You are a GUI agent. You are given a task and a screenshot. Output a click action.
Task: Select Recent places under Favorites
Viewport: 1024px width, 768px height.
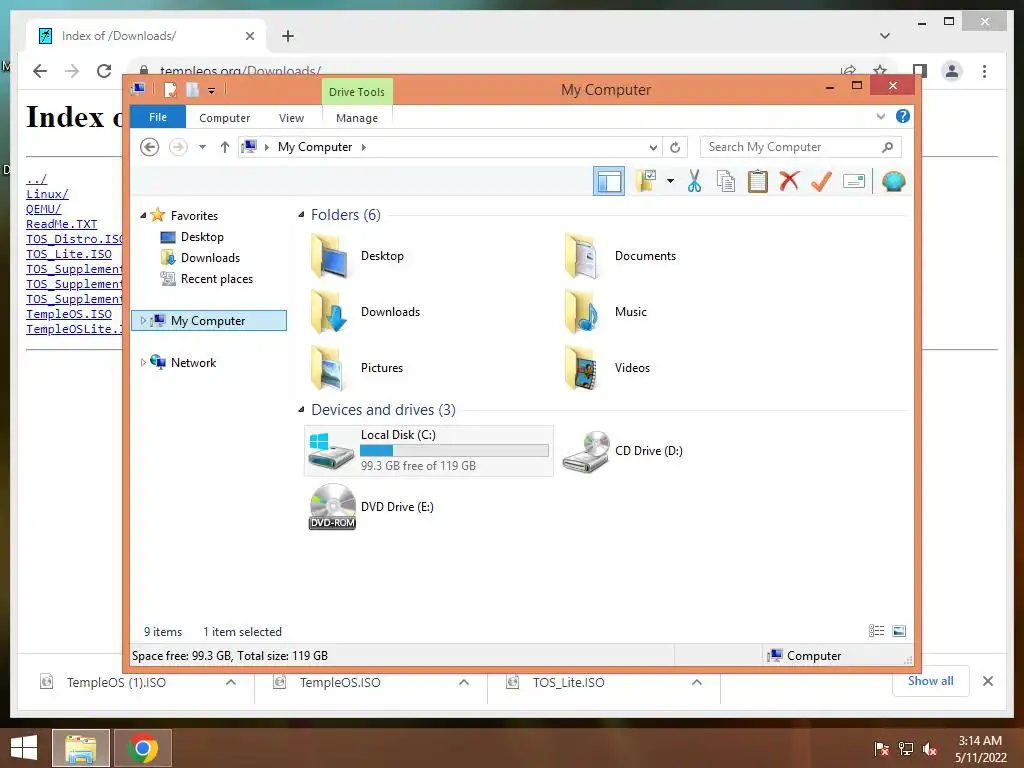tap(217, 279)
